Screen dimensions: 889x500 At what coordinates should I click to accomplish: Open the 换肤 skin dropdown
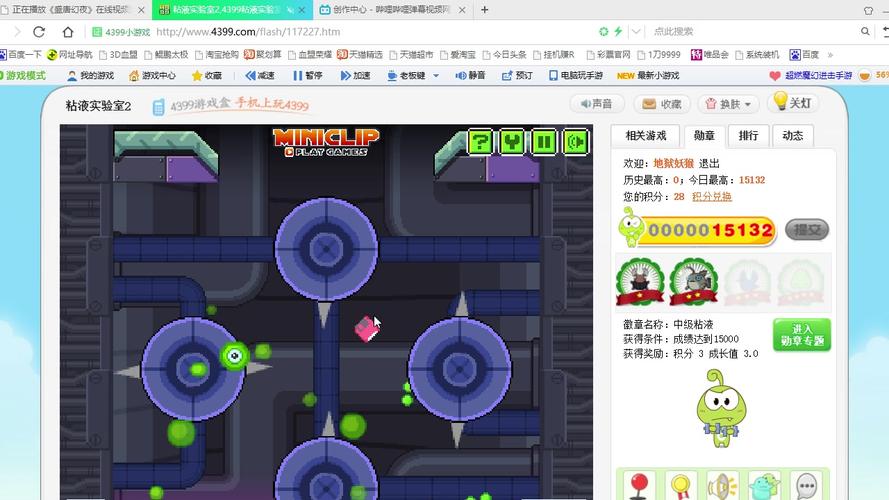click(728, 104)
